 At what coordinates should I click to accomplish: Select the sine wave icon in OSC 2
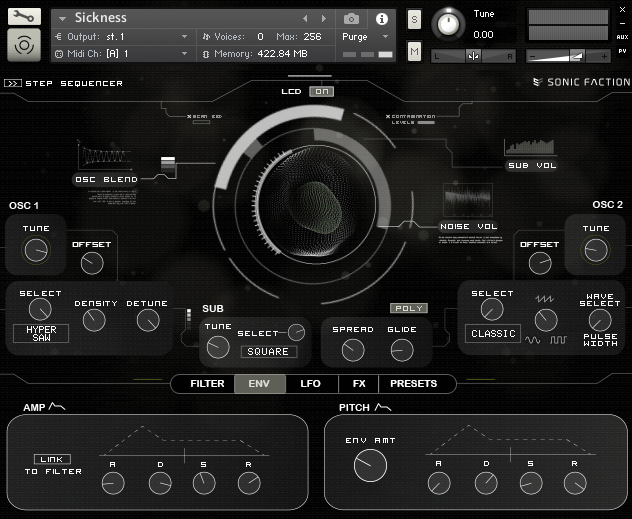click(532, 340)
